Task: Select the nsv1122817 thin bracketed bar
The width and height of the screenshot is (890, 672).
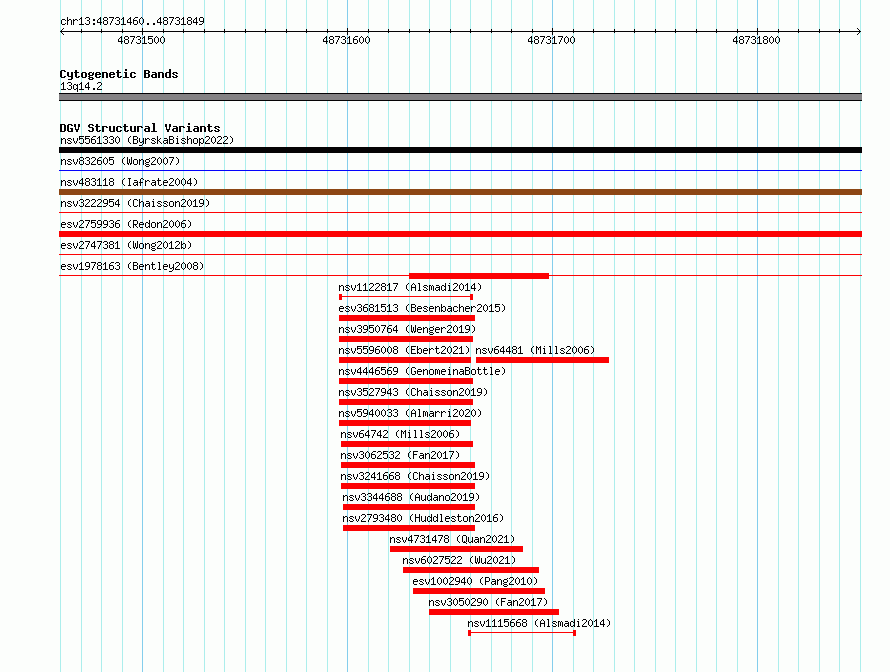Action: click(x=406, y=297)
